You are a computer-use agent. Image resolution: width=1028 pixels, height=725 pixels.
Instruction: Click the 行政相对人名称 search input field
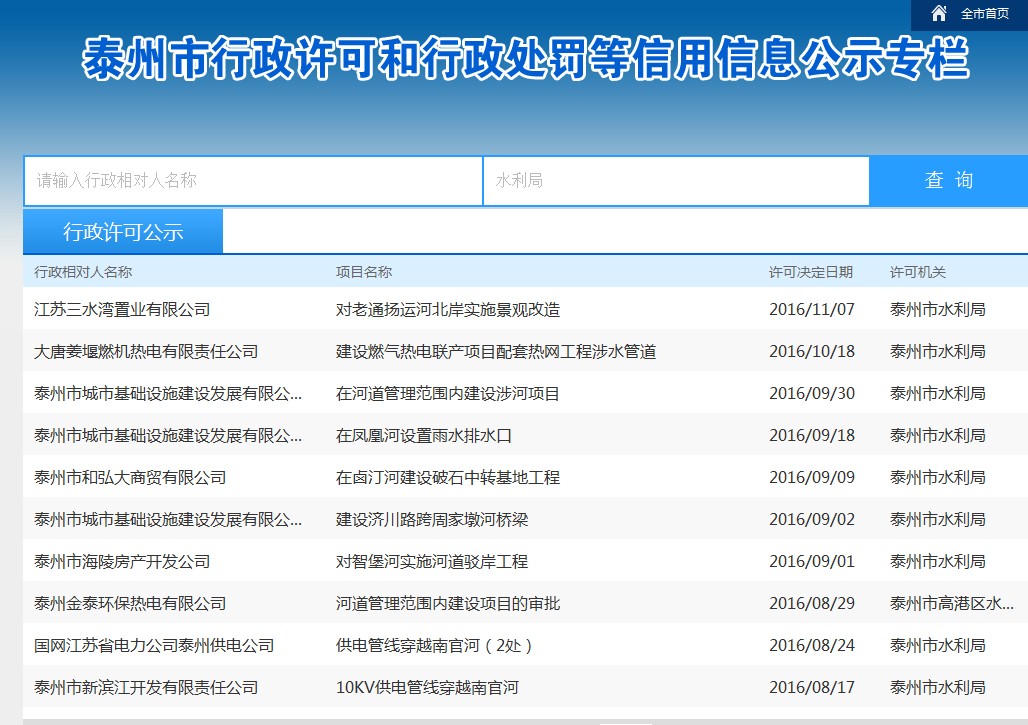pos(253,181)
